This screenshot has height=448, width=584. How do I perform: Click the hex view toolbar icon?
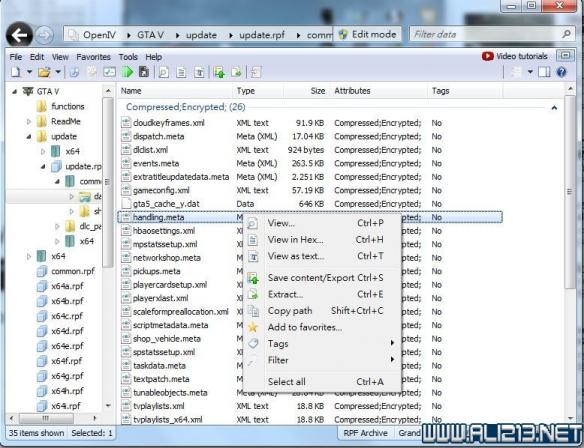pos(181,72)
